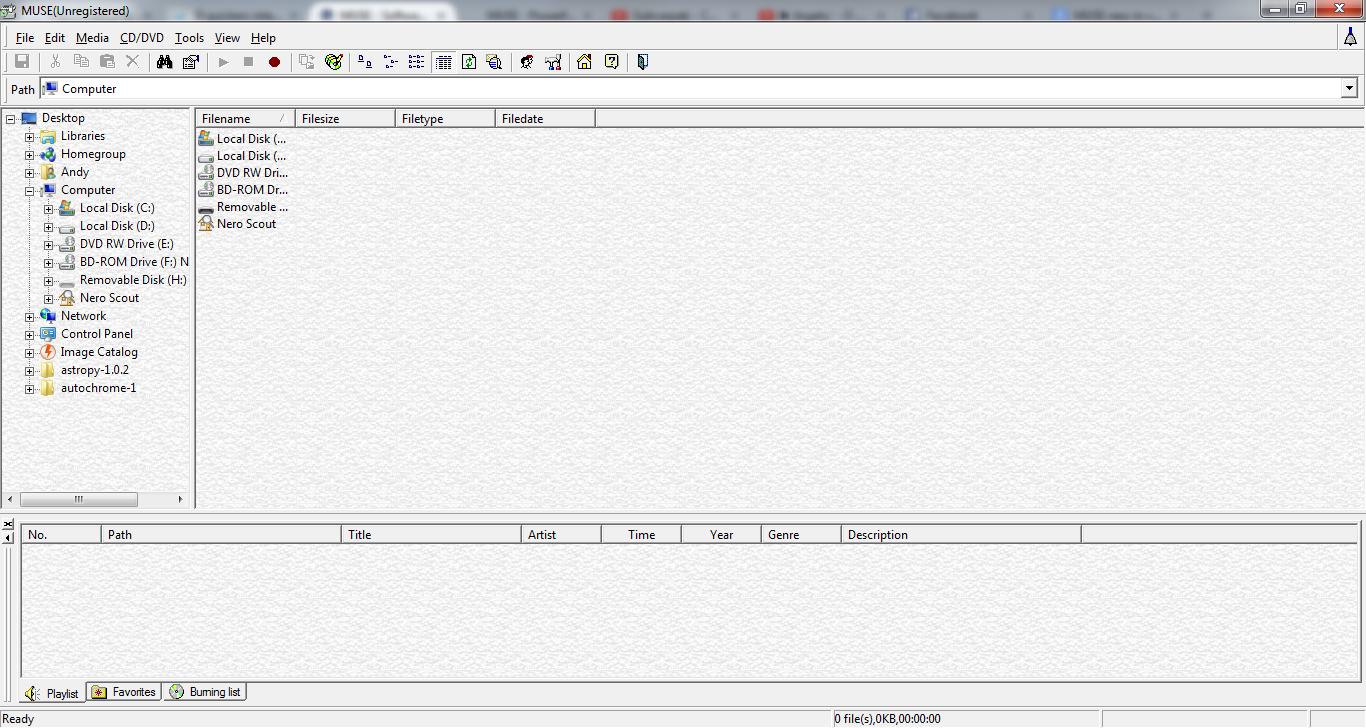Open the CD/DVD menu
Image resolution: width=1366 pixels, height=728 pixels.
click(142, 38)
